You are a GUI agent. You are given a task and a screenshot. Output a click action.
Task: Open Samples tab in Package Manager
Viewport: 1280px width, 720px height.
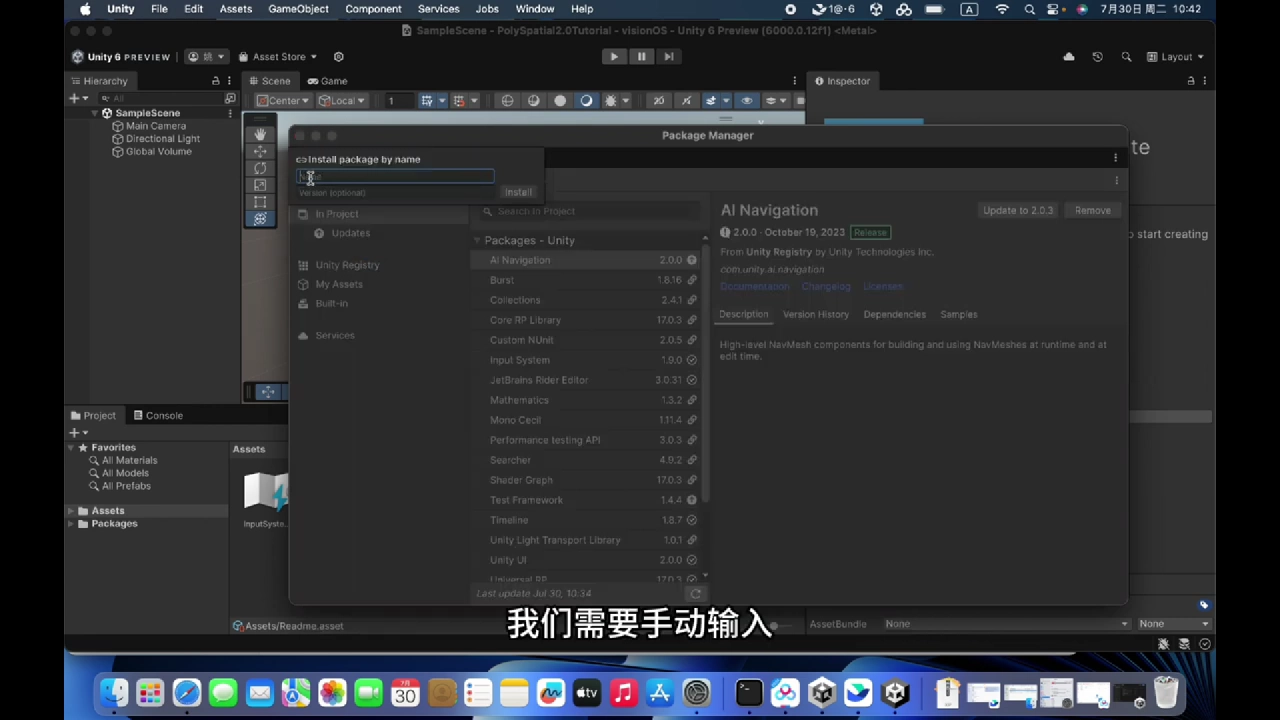[959, 314]
